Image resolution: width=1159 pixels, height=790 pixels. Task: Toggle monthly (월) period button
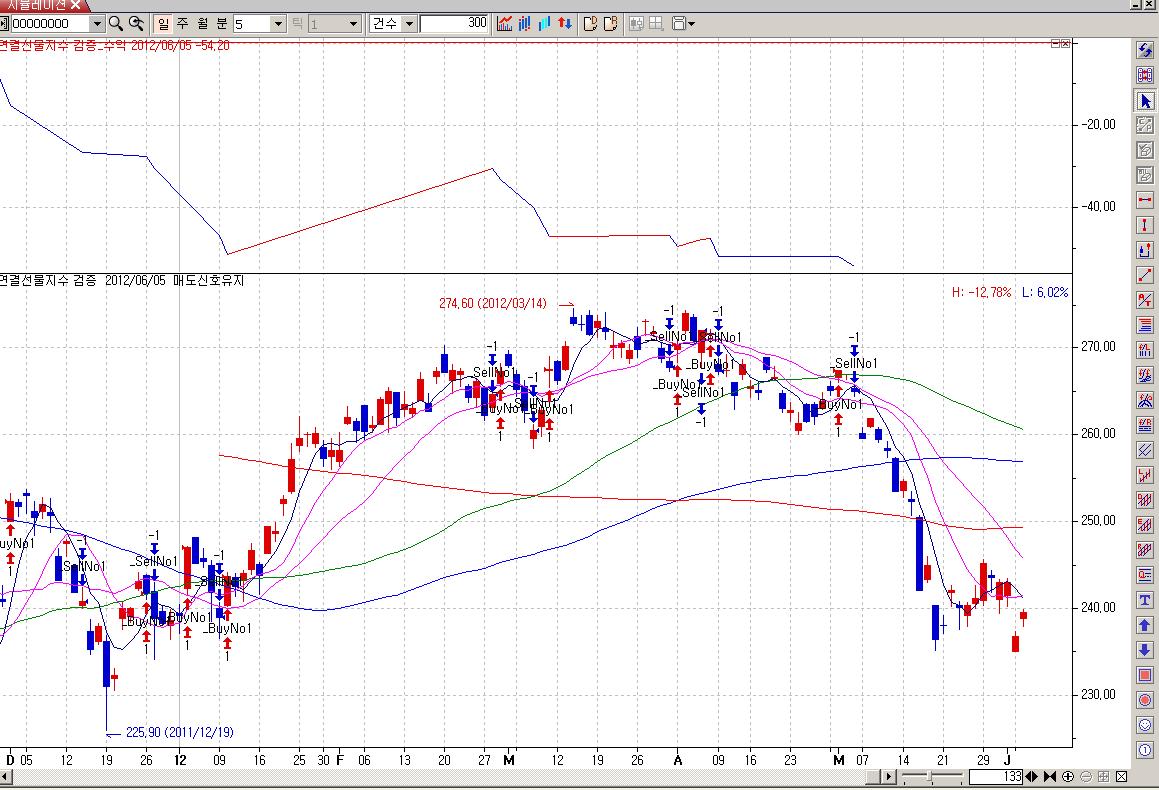point(203,24)
